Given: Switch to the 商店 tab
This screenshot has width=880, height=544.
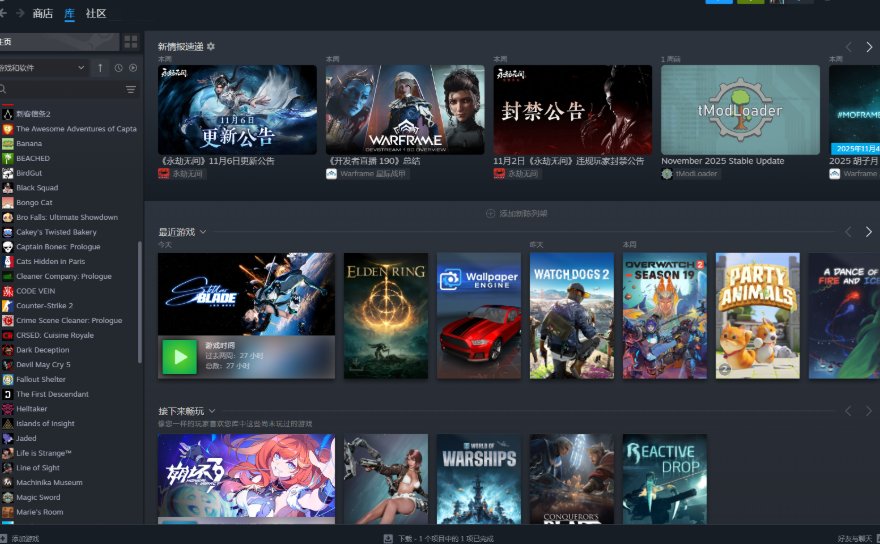Looking at the screenshot, I should coord(43,13).
